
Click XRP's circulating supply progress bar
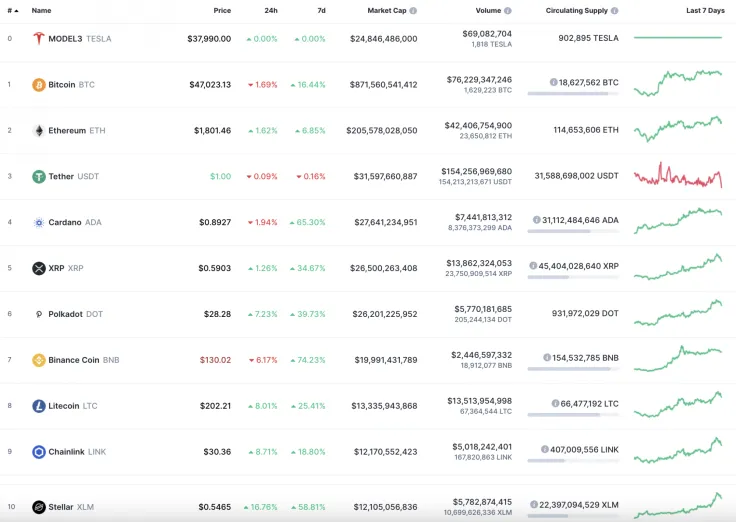(573, 277)
